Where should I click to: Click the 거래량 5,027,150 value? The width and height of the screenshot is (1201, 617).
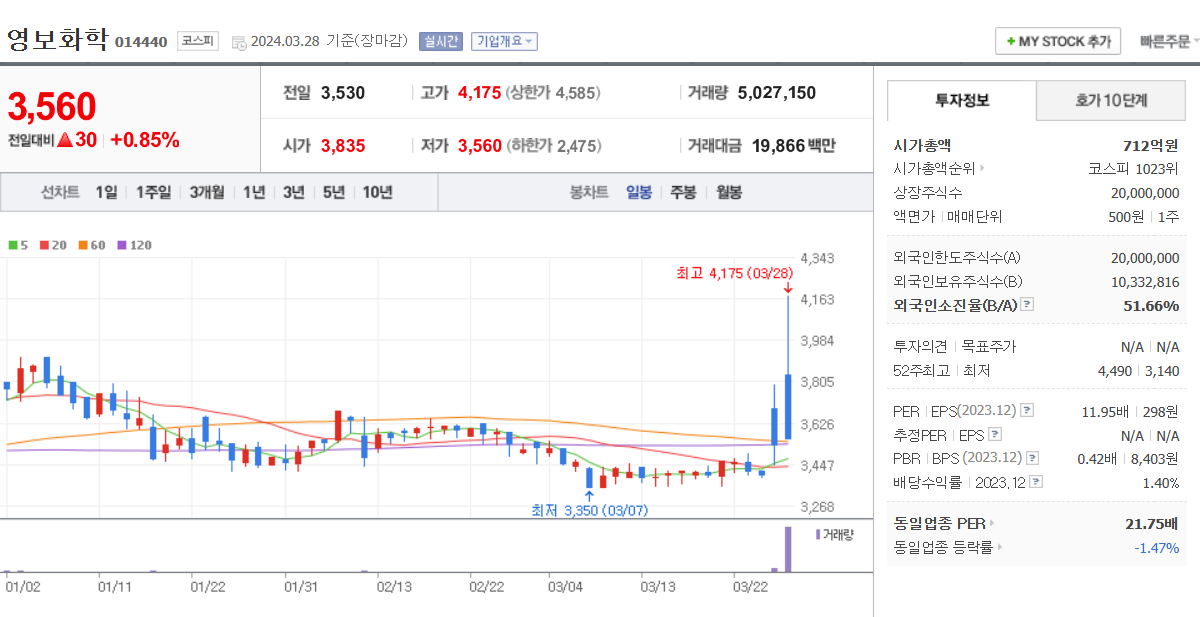[x=777, y=93]
